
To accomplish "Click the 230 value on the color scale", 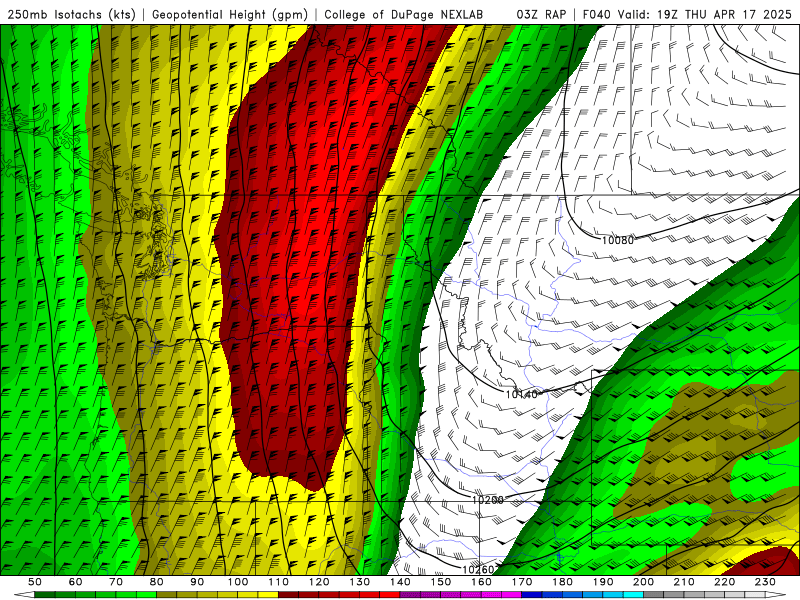I will 765,582.
